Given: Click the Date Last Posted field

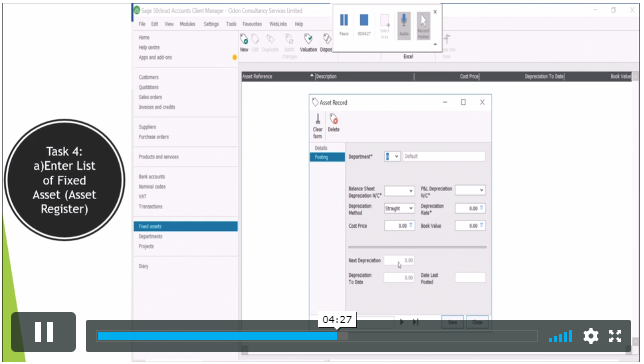Looking at the screenshot, I should [470, 278].
